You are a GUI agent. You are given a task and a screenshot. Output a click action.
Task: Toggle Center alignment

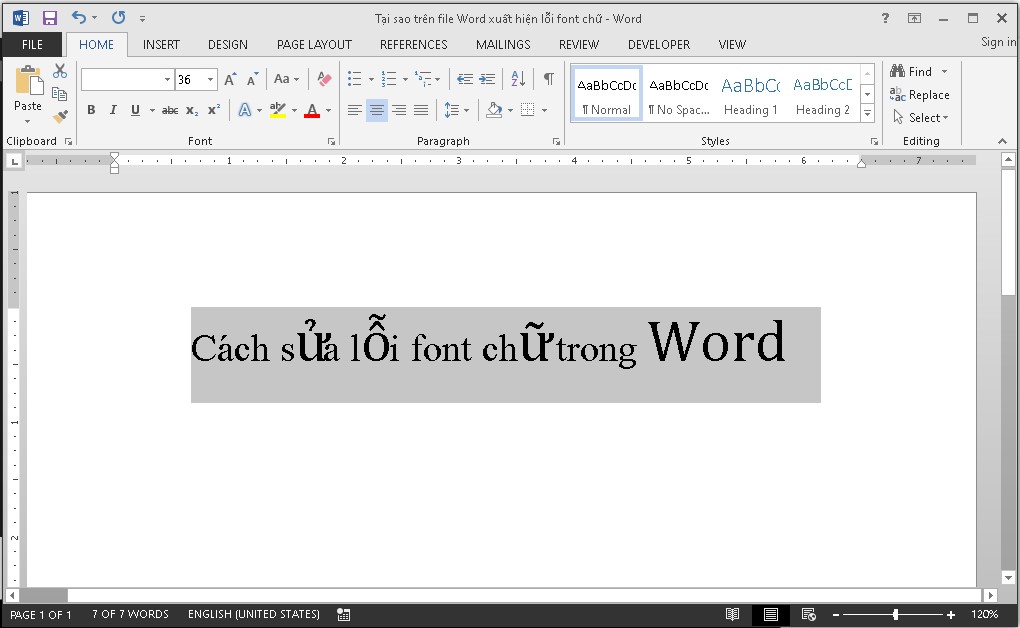coord(377,110)
